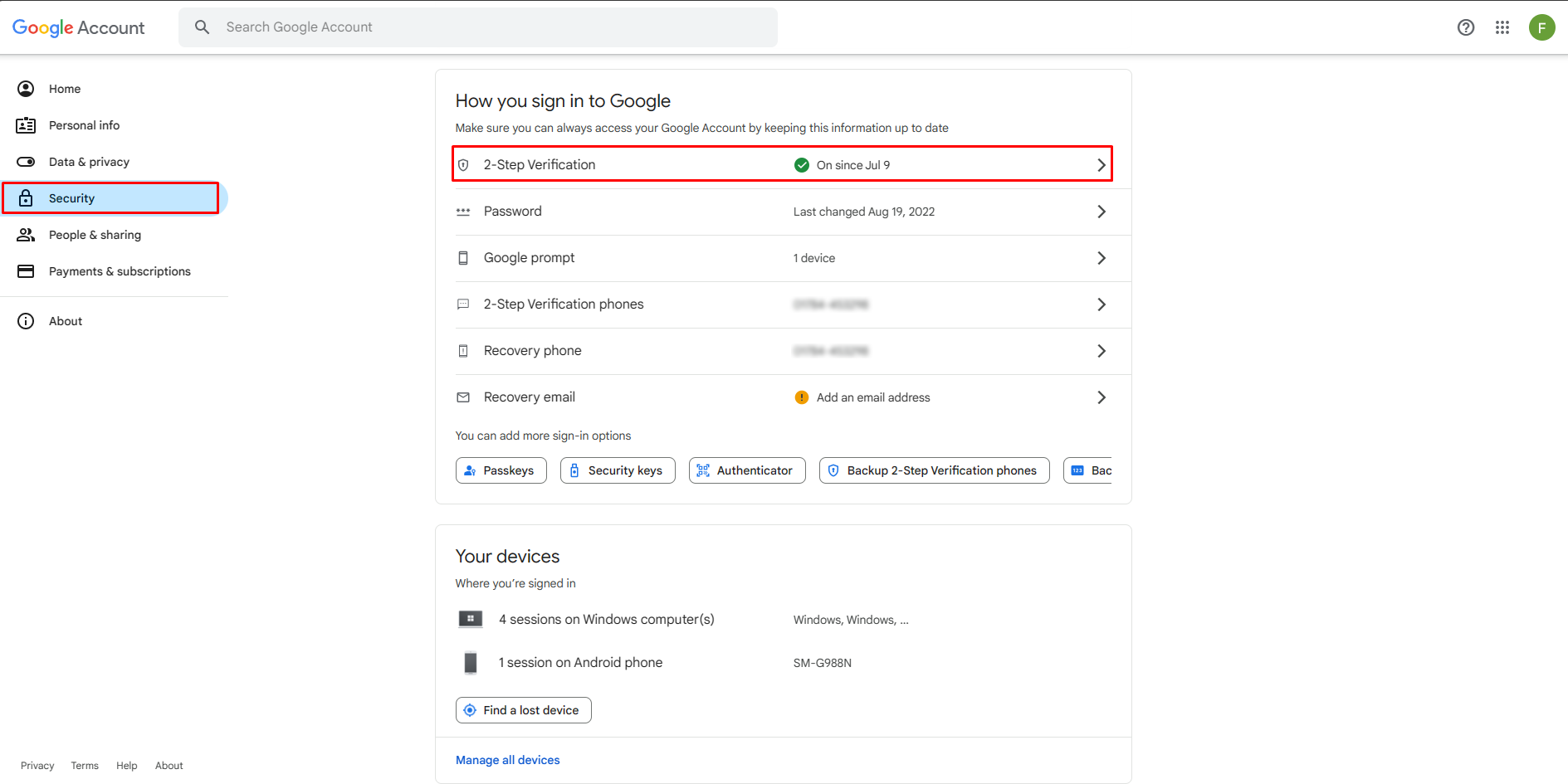Add Security keys sign-in option

point(618,470)
